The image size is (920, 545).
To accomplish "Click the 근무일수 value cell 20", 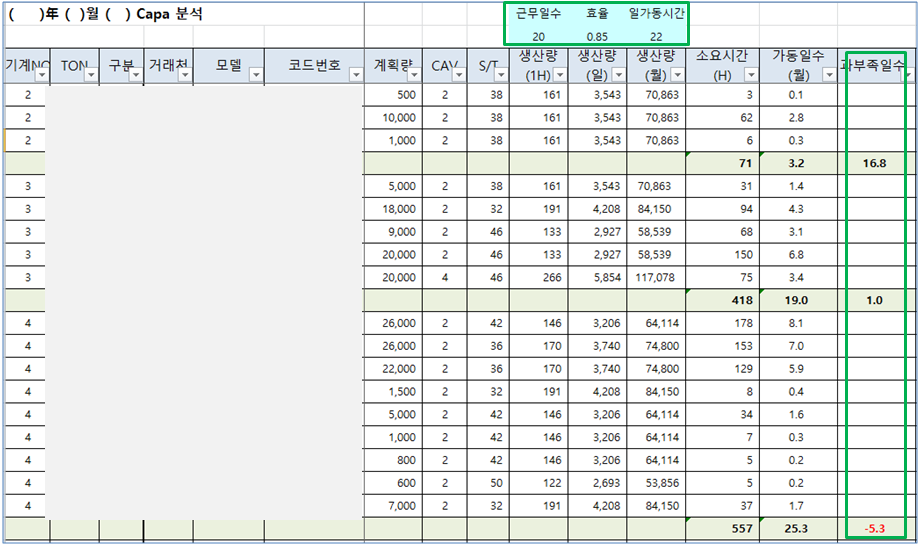I will 538,36.
